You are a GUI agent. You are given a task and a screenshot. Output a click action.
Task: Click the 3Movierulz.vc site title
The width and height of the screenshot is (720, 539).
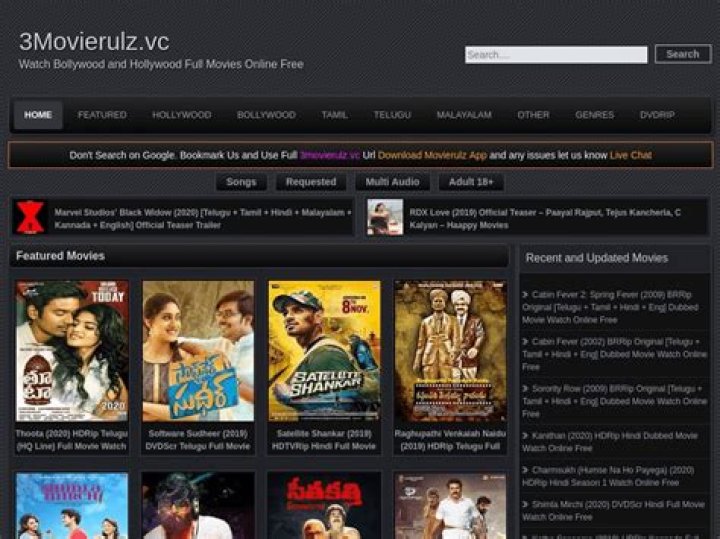pyautogui.click(x=94, y=42)
